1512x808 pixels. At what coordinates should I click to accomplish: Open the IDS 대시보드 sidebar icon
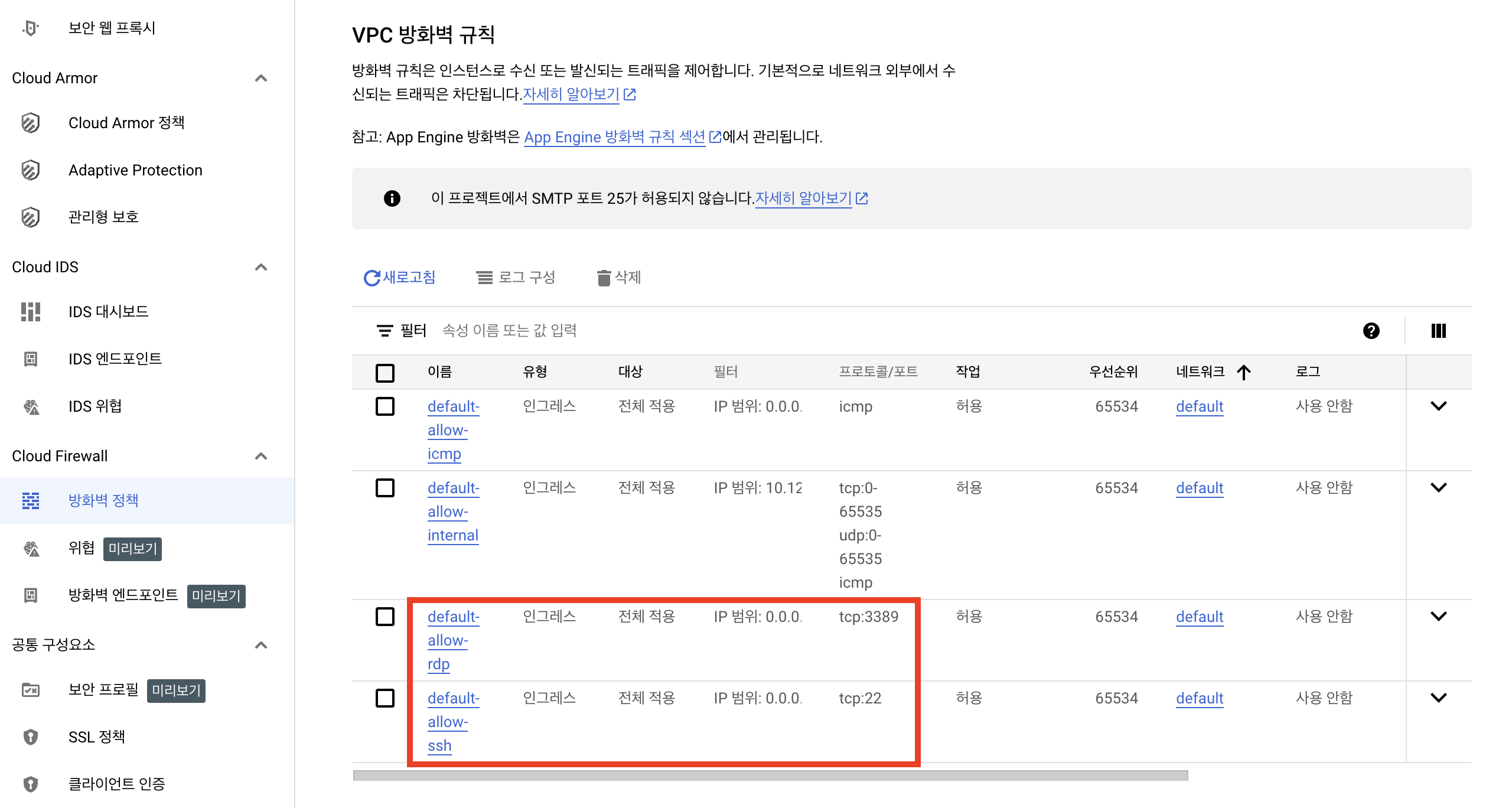(x=31, y=312)
